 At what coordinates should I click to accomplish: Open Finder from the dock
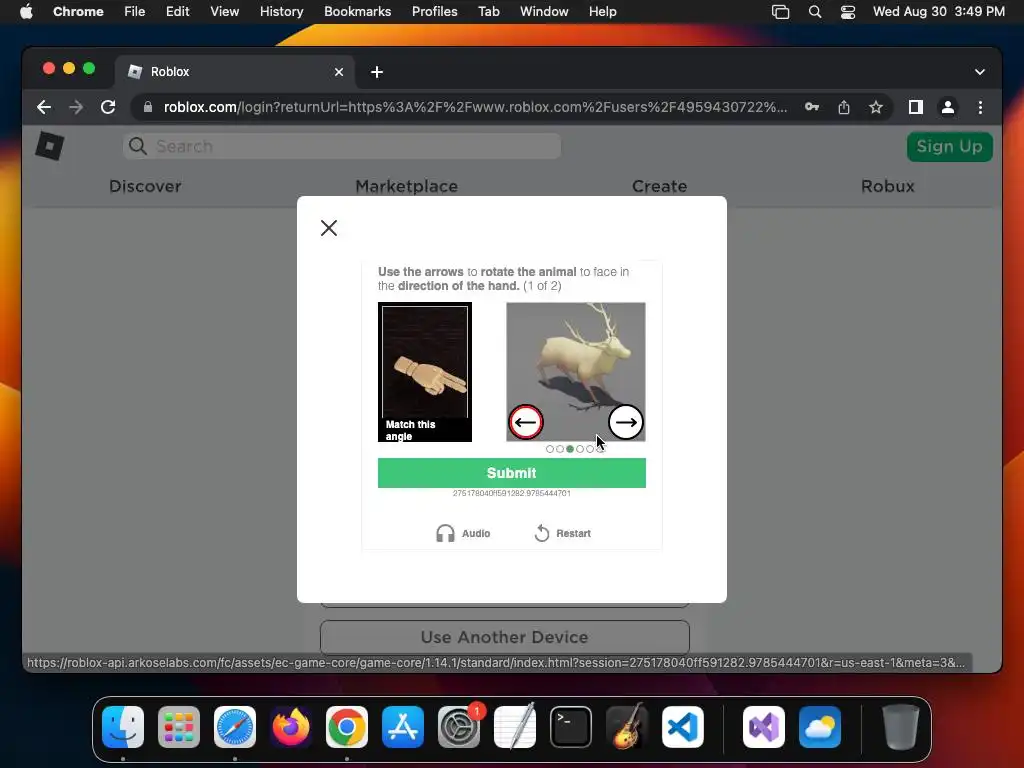123,727
